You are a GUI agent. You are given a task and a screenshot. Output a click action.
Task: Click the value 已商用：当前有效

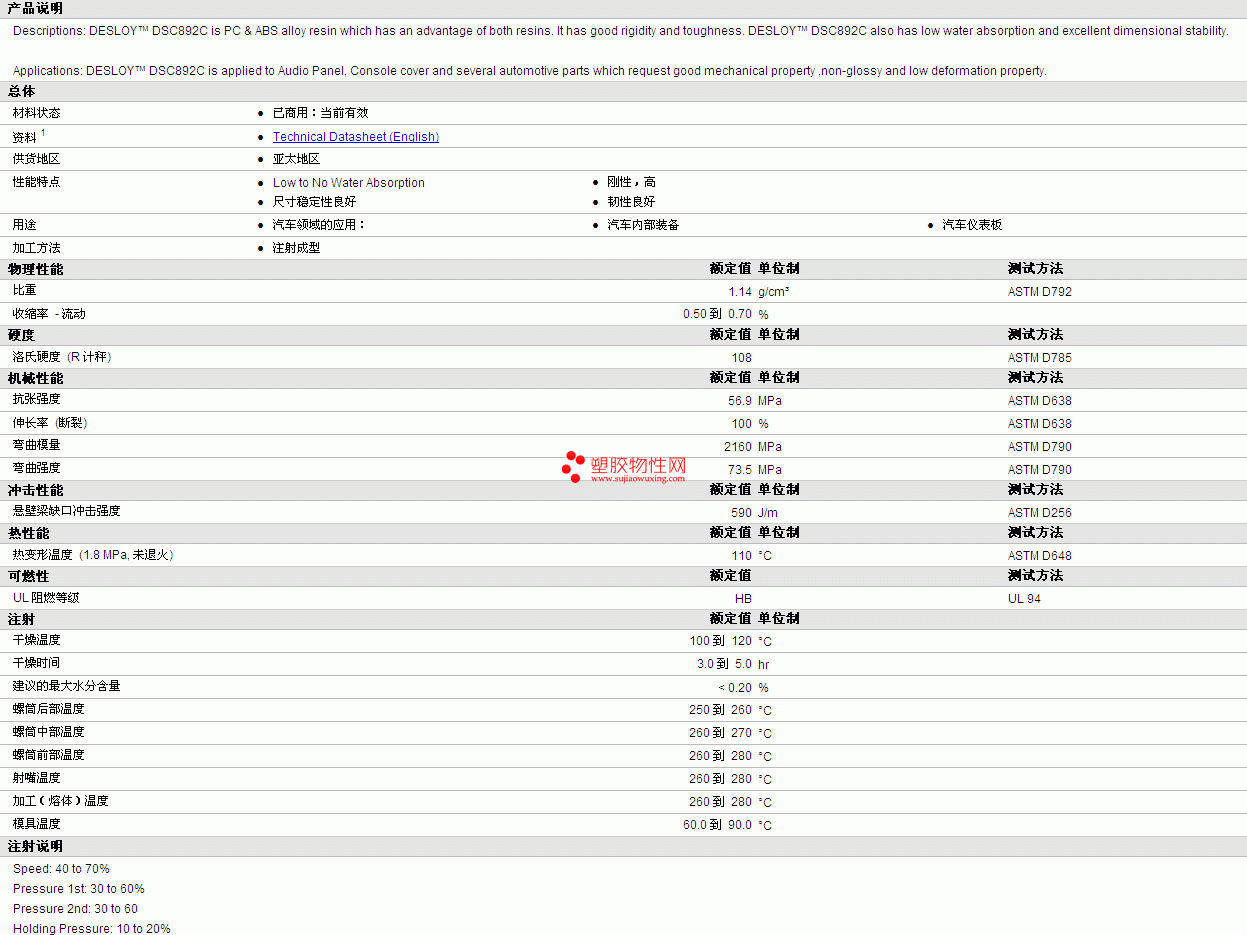[320, 113]
